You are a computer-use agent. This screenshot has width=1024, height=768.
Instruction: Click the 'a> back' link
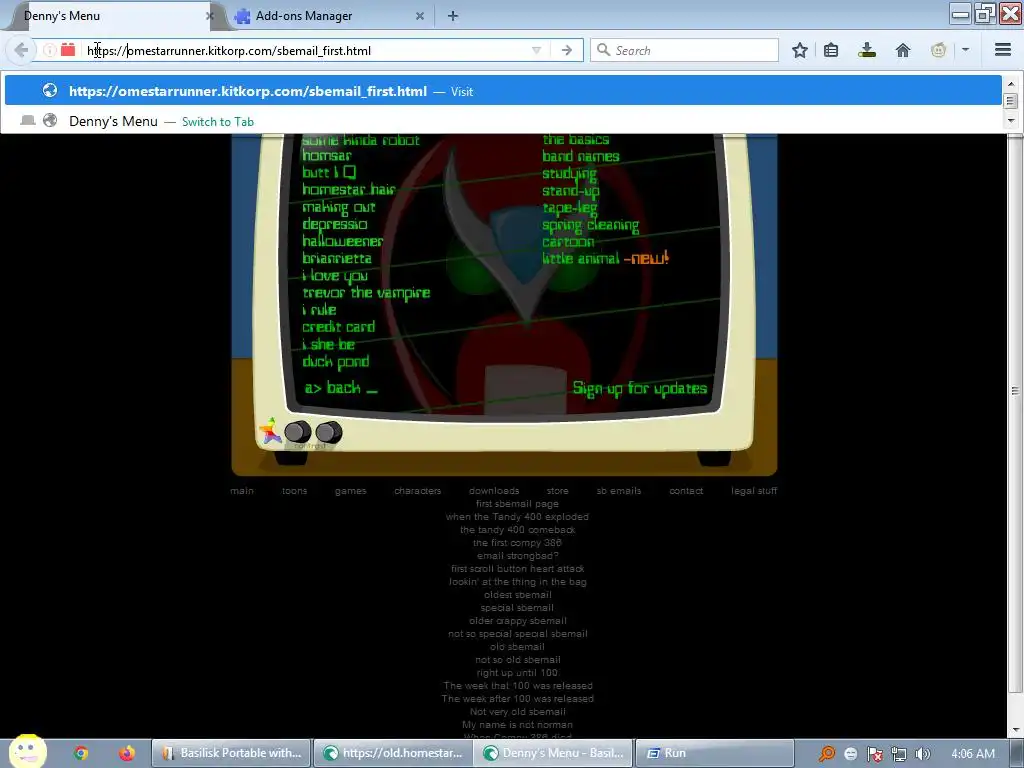[x=340, y=388]
